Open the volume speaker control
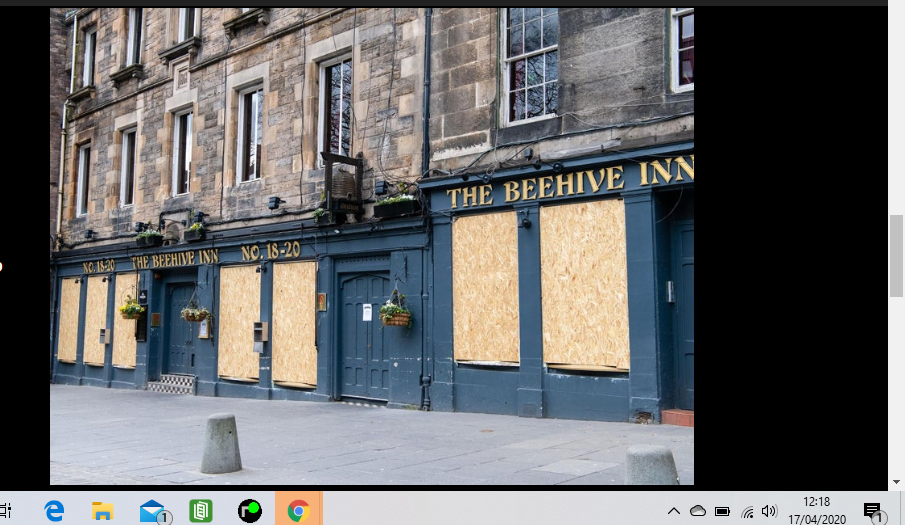This screenshot has height=525, width=905. click(769, 511)
